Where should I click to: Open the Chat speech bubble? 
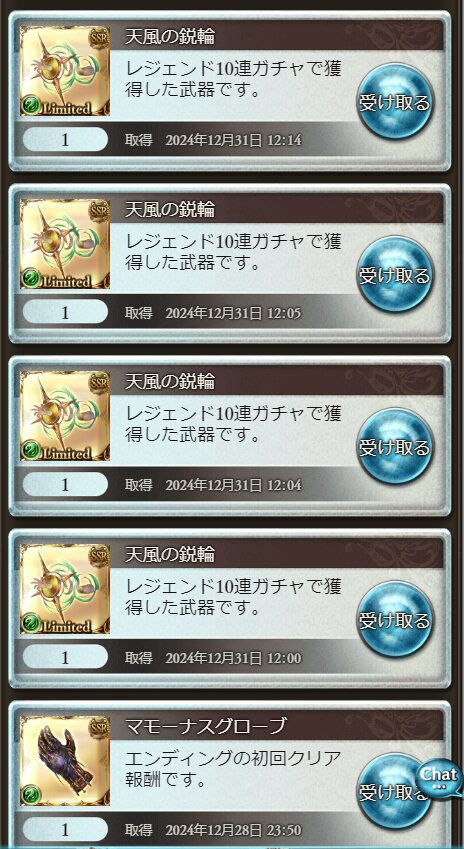[x=439, y=778]
